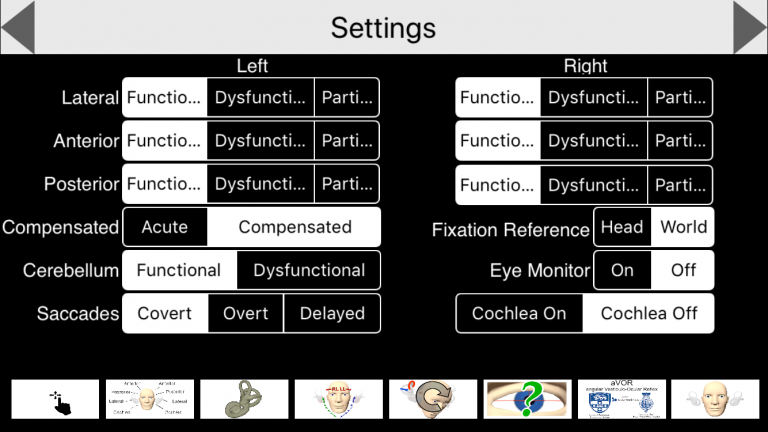The image size is (768, 432).
Task: Select the inner ear labyrinth model icon
Action: pyautogui.click(x=244, y=399)
